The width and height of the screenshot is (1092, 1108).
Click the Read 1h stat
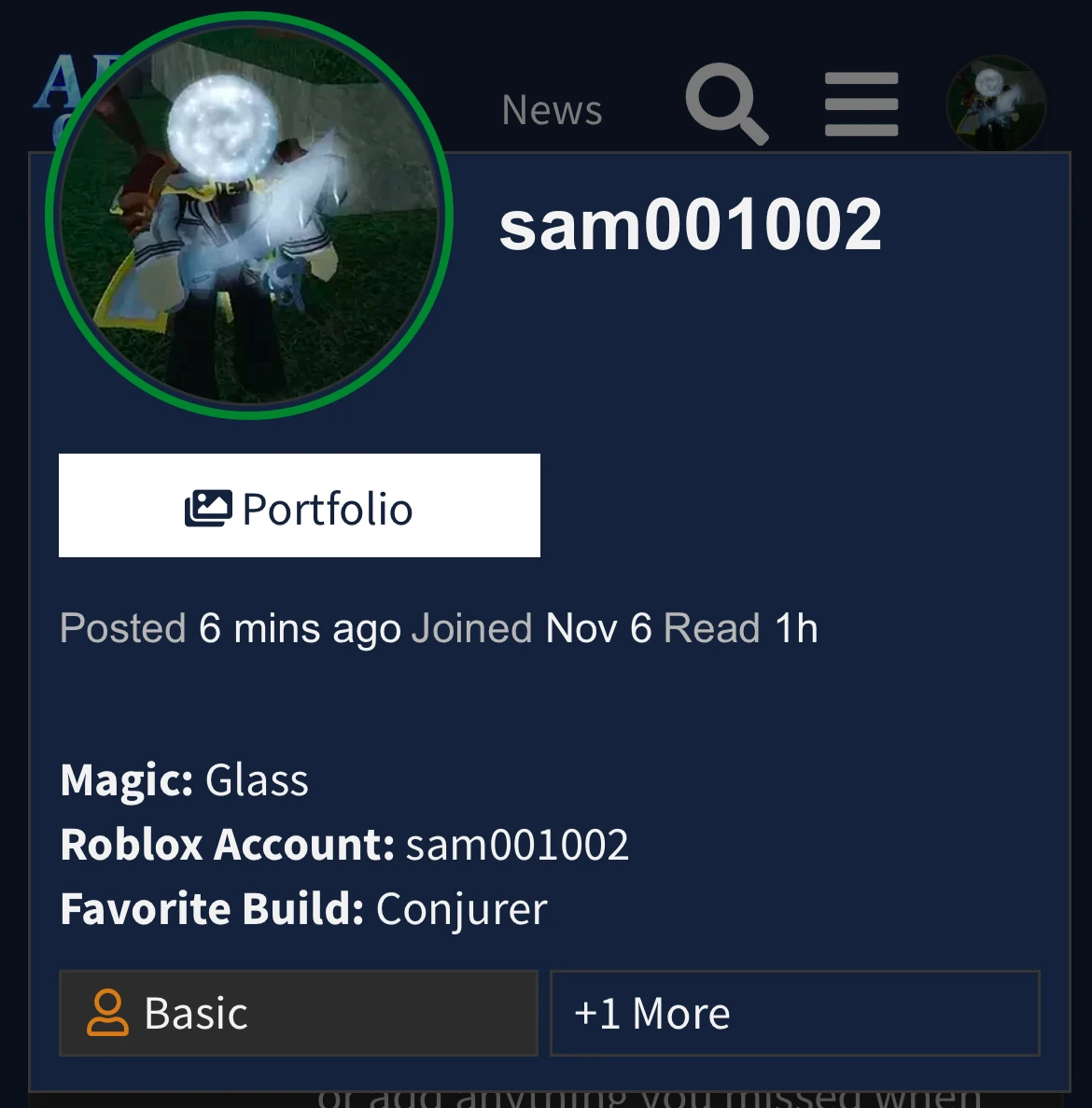pos(741,628)
